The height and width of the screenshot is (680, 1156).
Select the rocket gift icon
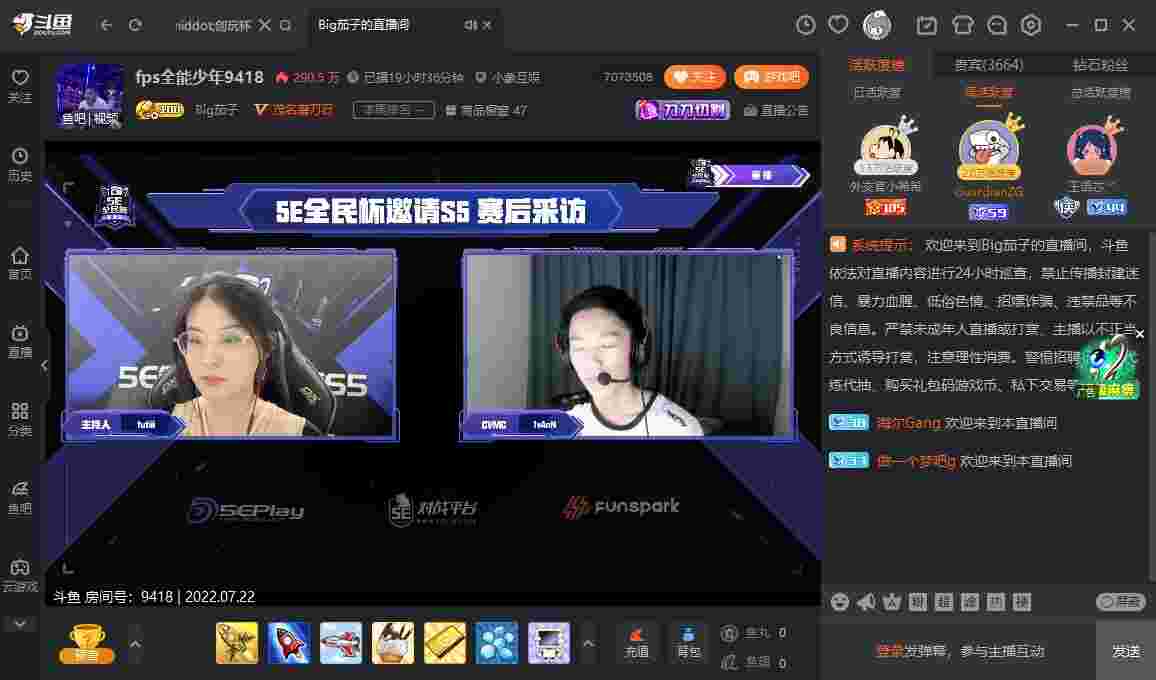(289, 643)
